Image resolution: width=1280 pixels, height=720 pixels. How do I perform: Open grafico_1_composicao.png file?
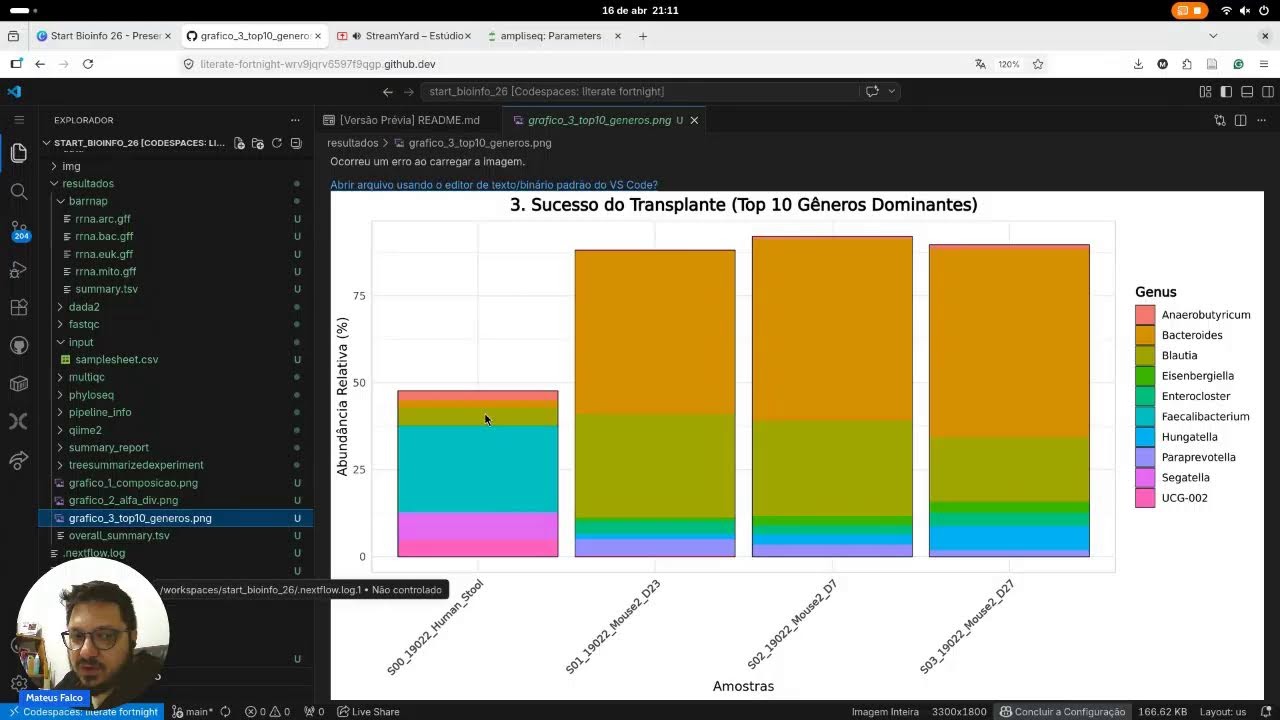pos(133,483)
